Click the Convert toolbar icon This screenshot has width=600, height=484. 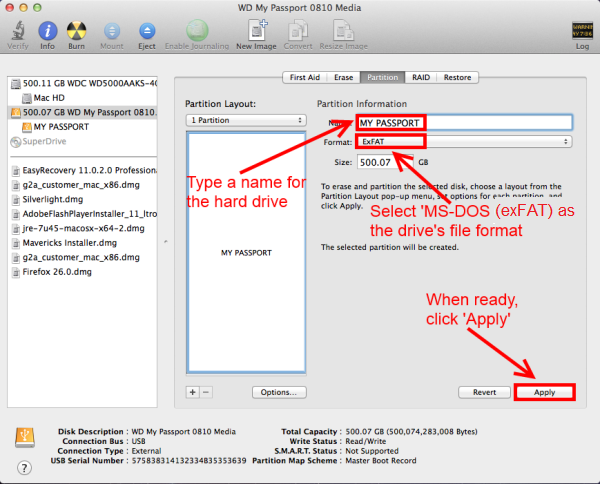point(298,30)
